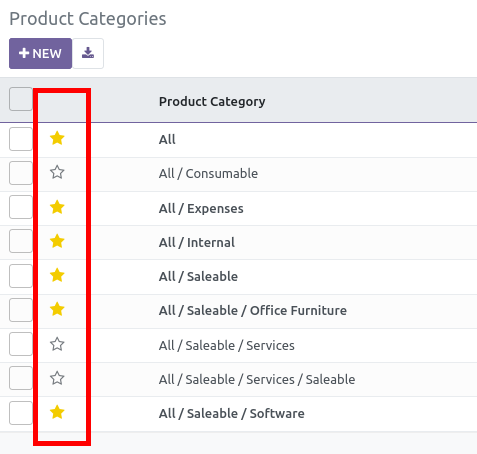Screen dimensions: 477x454
Task: Open the All / Expenses record
Action: tap(201, 209)
